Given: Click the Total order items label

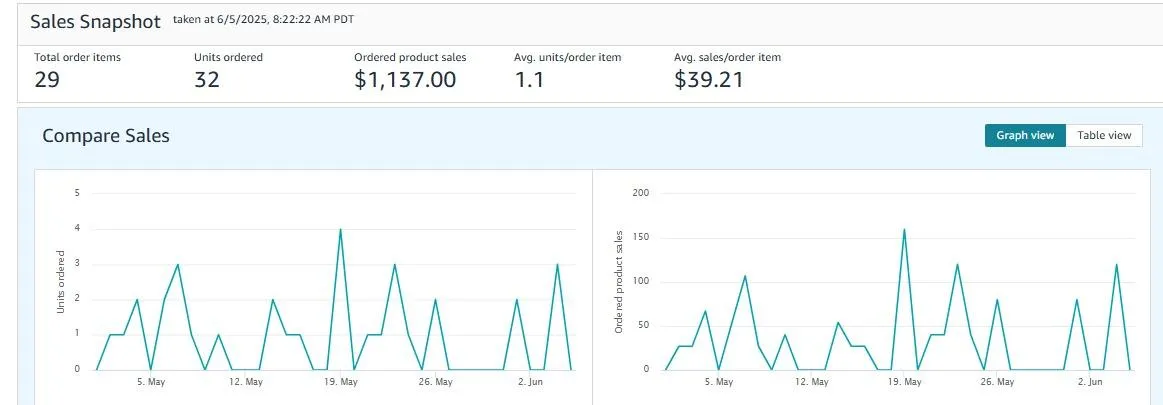Looking at the screenshot, I should 77,57.
